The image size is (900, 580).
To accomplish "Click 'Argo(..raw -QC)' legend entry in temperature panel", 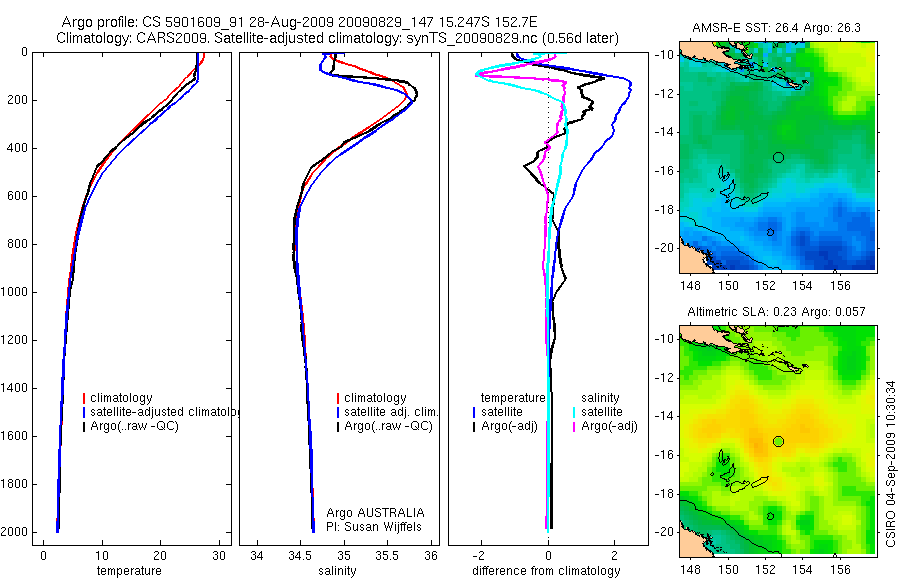I will 134,426.
